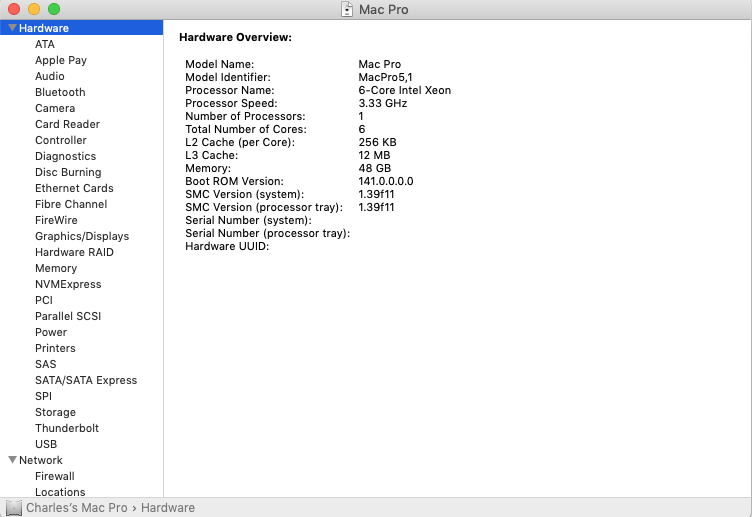
Task: Collapse the Network disclosure triangle
Action: [12, 460]
